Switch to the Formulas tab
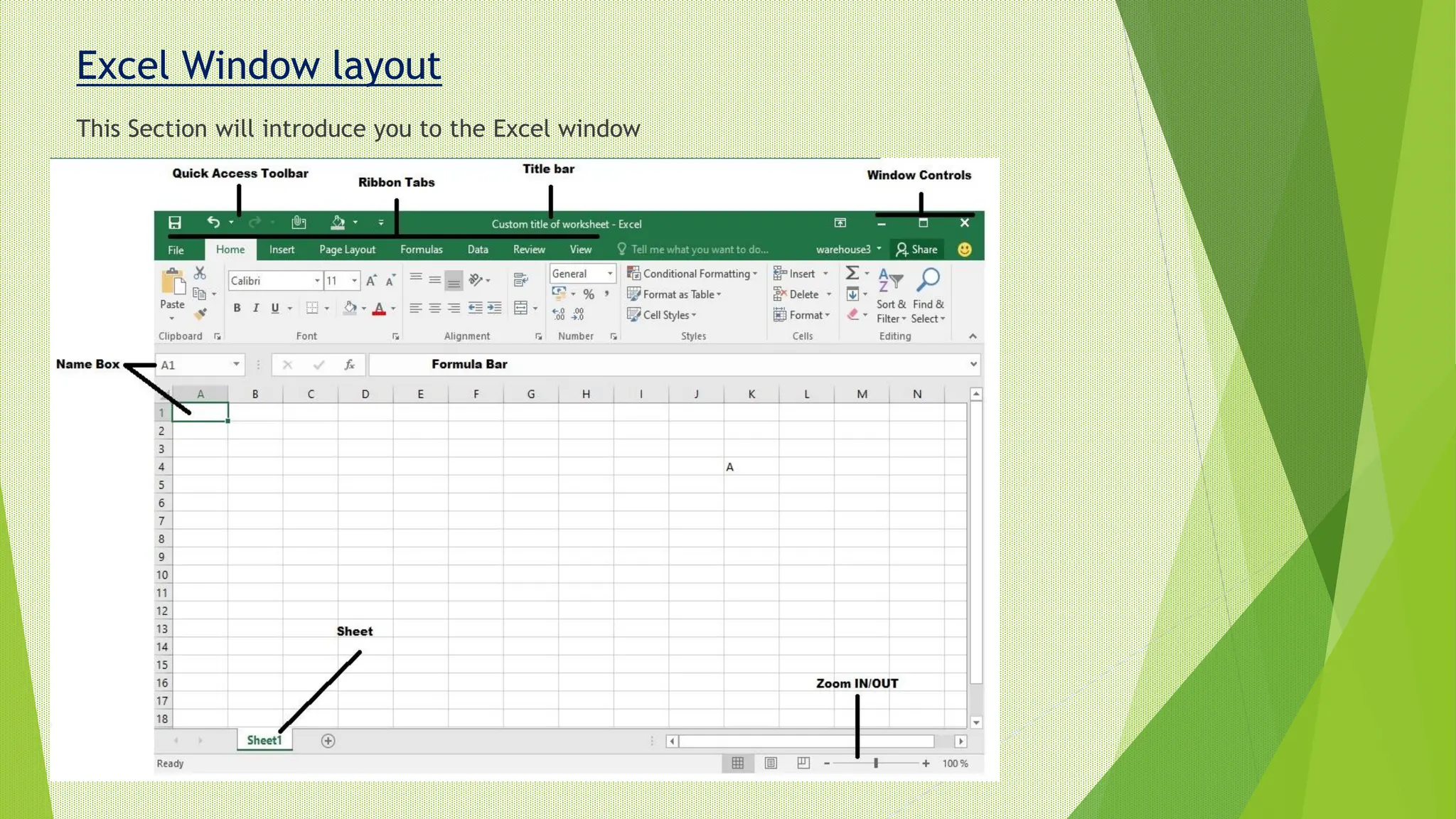 421,250
